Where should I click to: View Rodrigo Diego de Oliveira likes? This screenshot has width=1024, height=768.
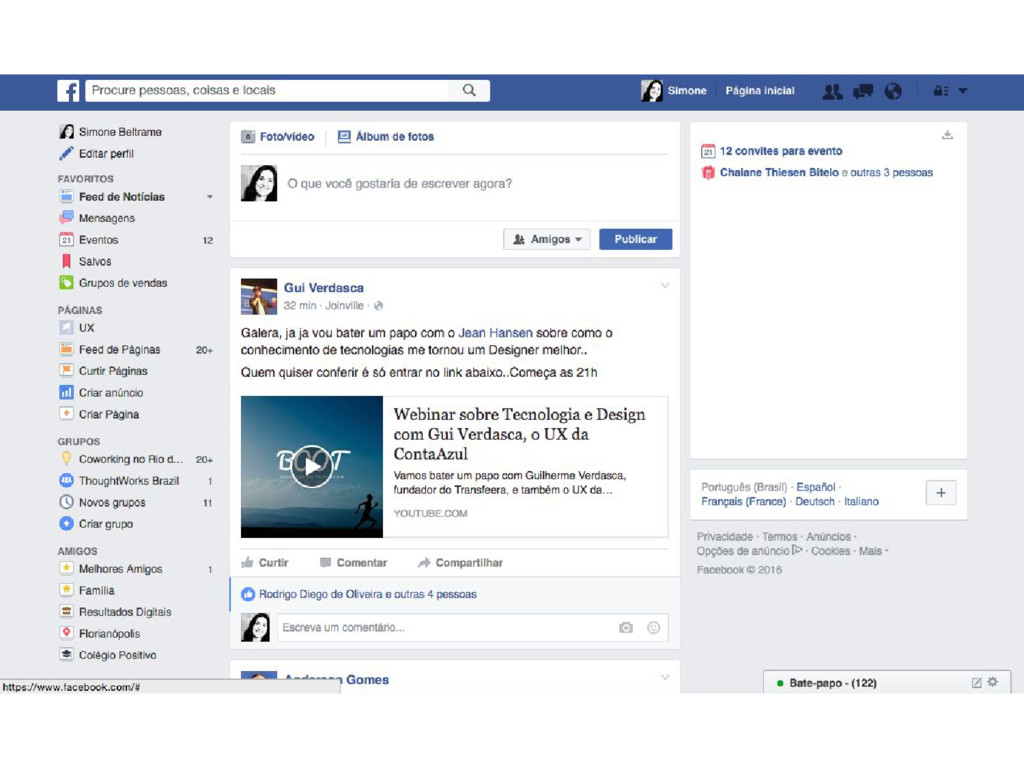368,594
